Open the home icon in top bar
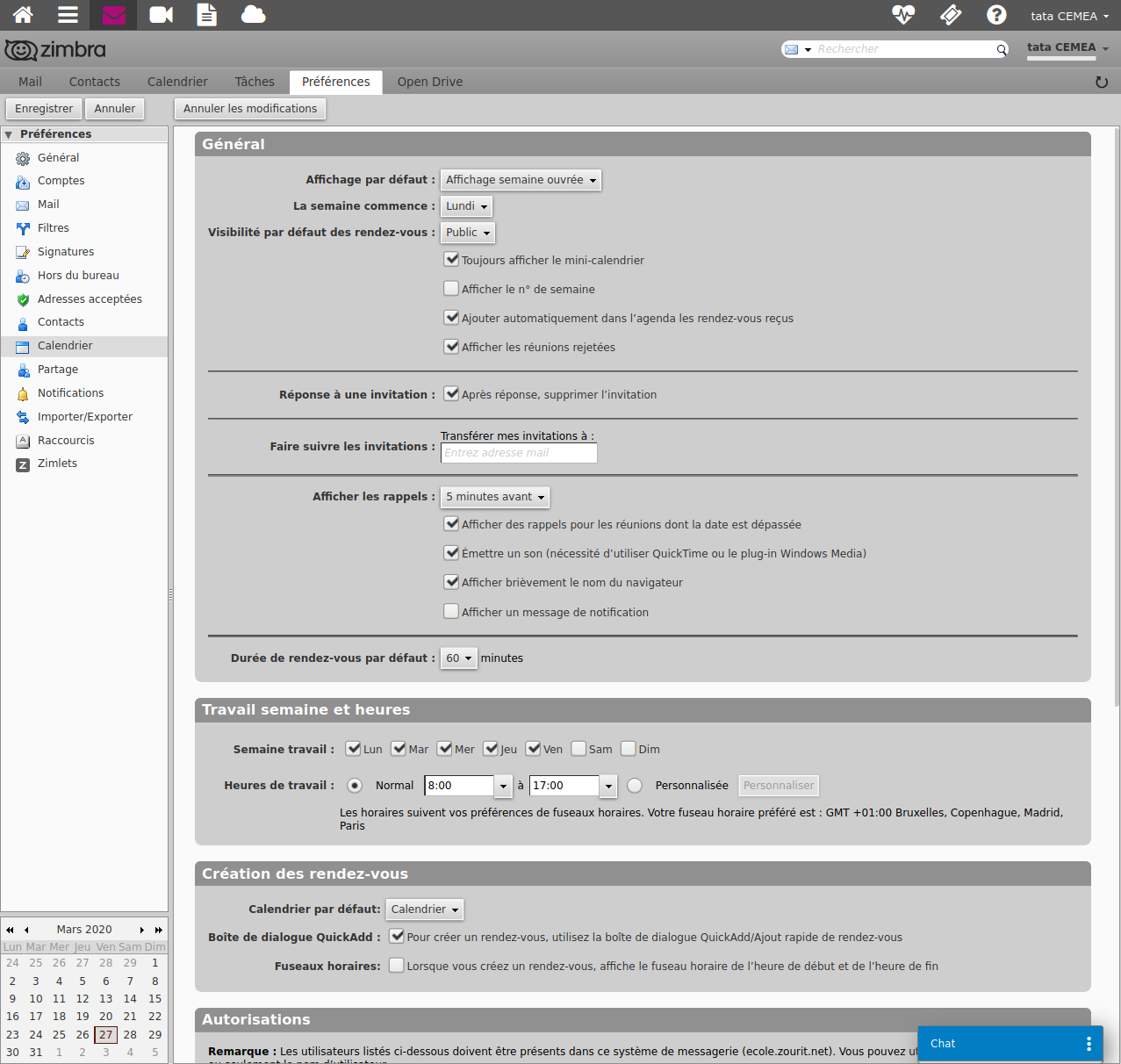 click(24, 15)
